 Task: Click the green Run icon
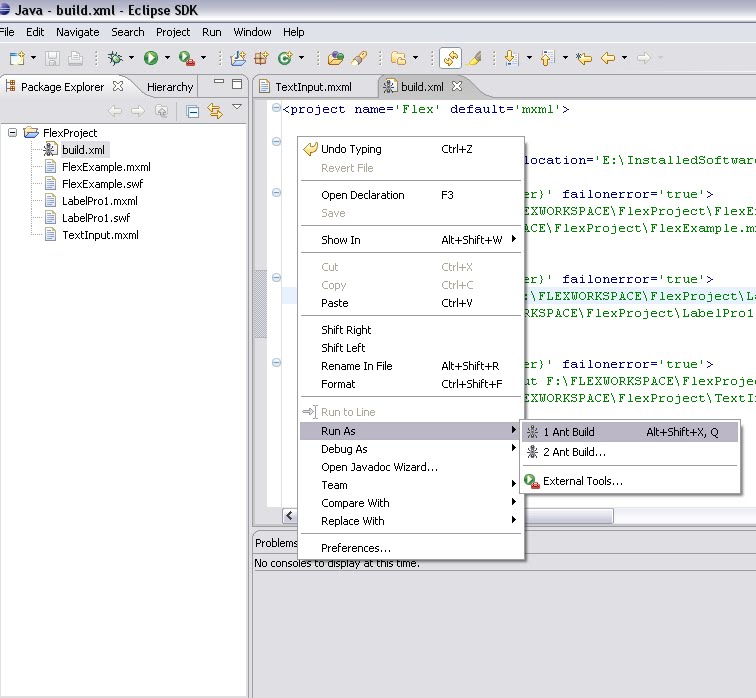click(150, 58)
